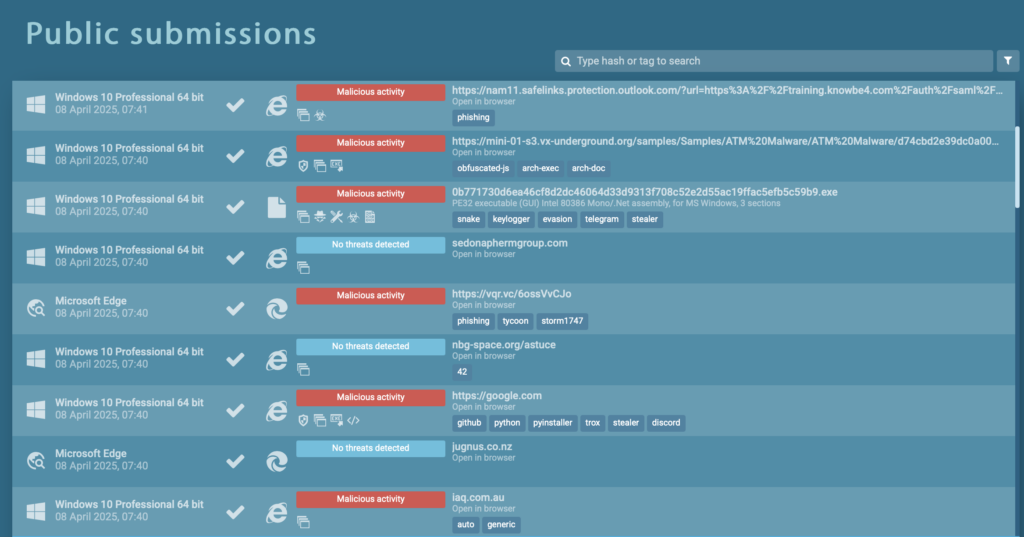The image size is (1024, 537).
Task: Click the multi-window indicator in the .exe row
Action: [x=303, y=218]
